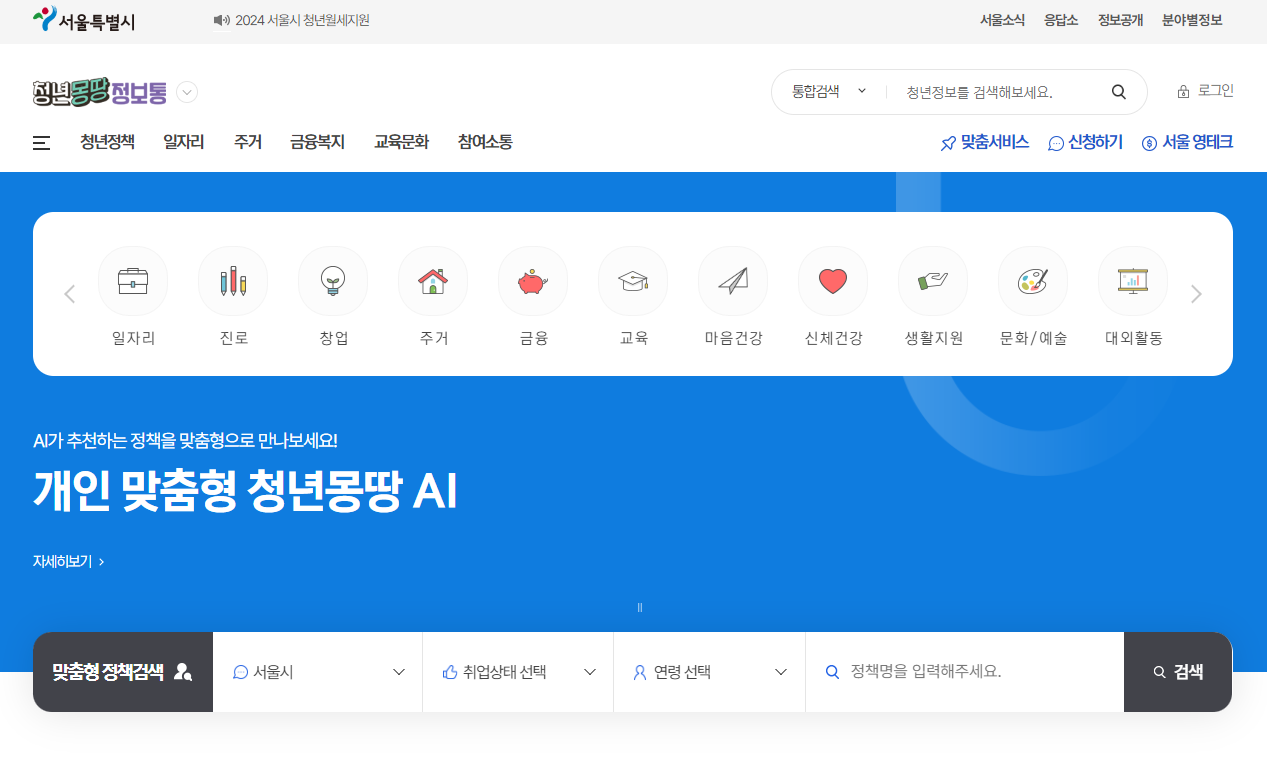
Task: Click the 2024 서울시 청년월세지원 notice
Action: tap(302, 20)
